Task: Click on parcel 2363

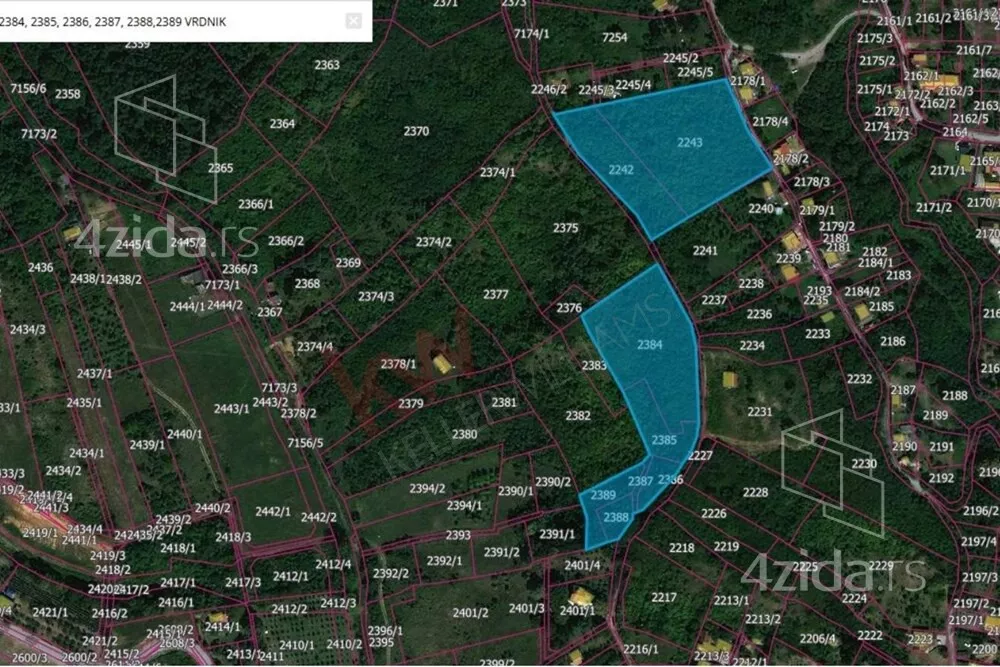Action: tap(327, 65)
